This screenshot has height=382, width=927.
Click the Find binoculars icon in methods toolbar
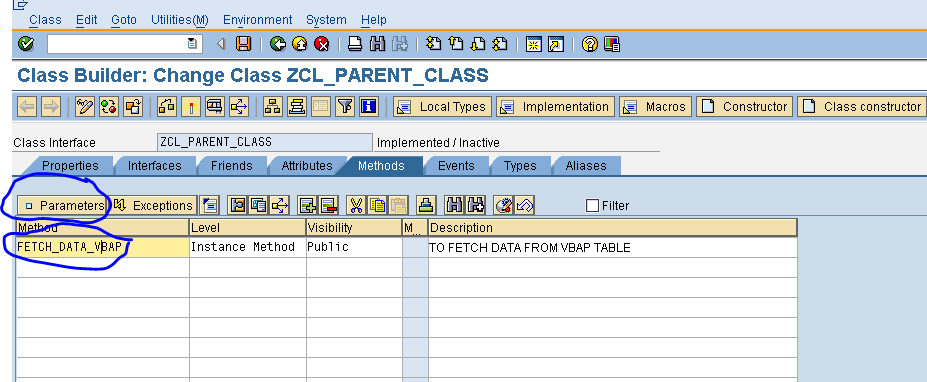[454, 205]
